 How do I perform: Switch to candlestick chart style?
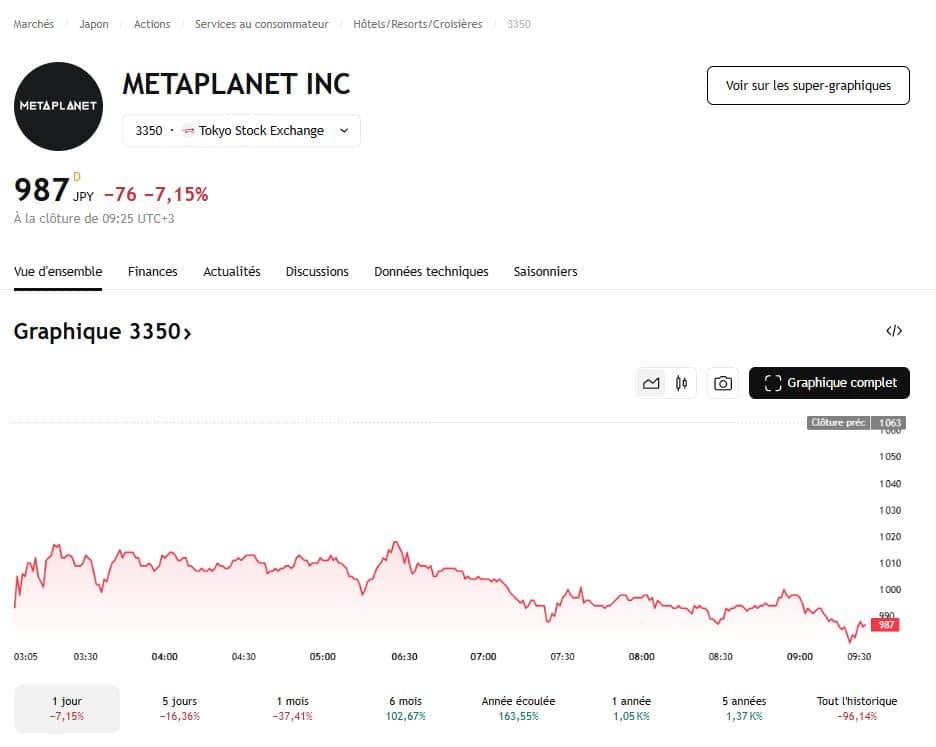682,383
